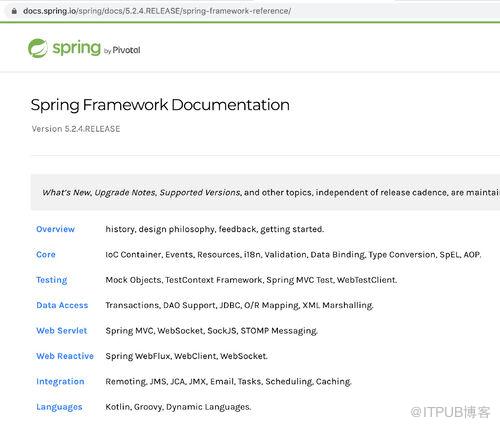Click the 'by Pivotal' logo text

122,50
